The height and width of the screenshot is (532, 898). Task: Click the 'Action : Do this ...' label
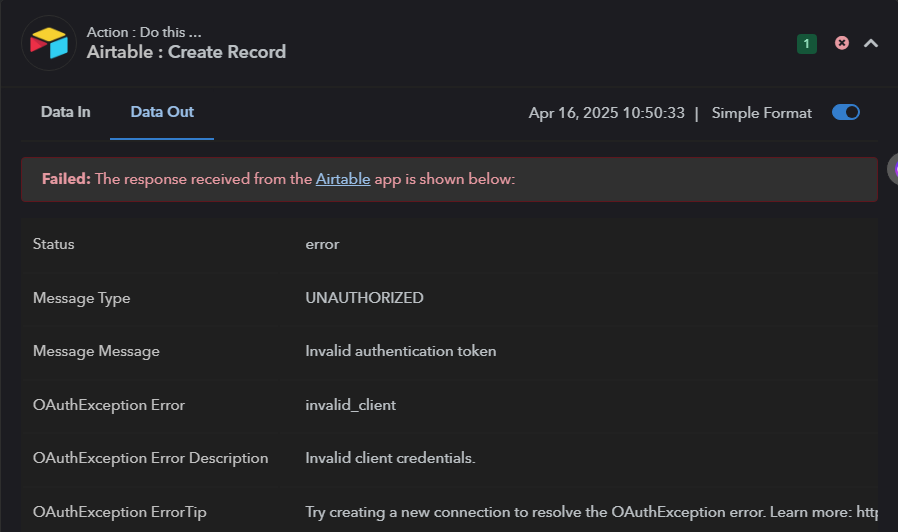[x=144, y=32]
